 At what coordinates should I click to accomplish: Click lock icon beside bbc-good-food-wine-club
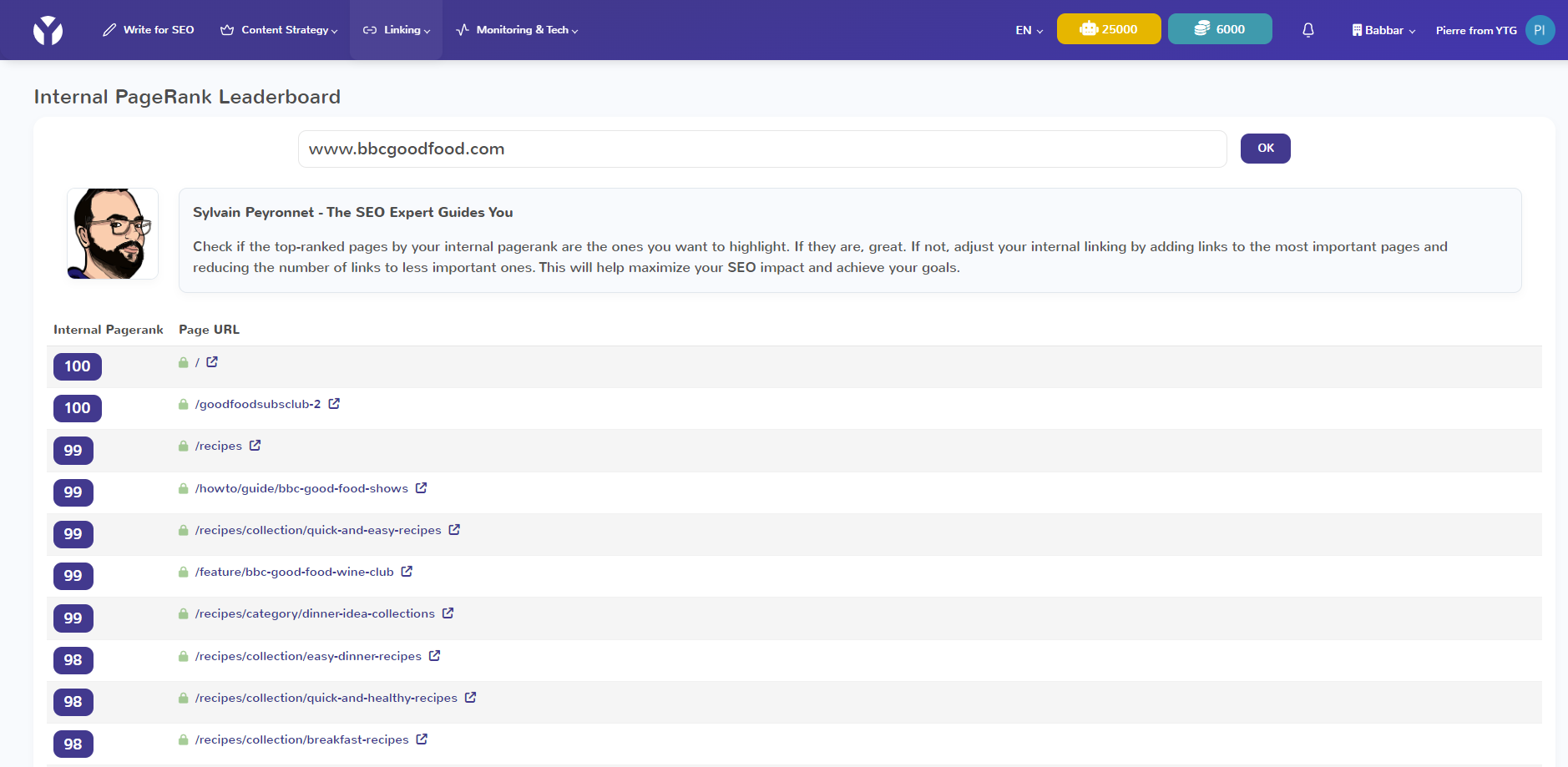point(183,572)
